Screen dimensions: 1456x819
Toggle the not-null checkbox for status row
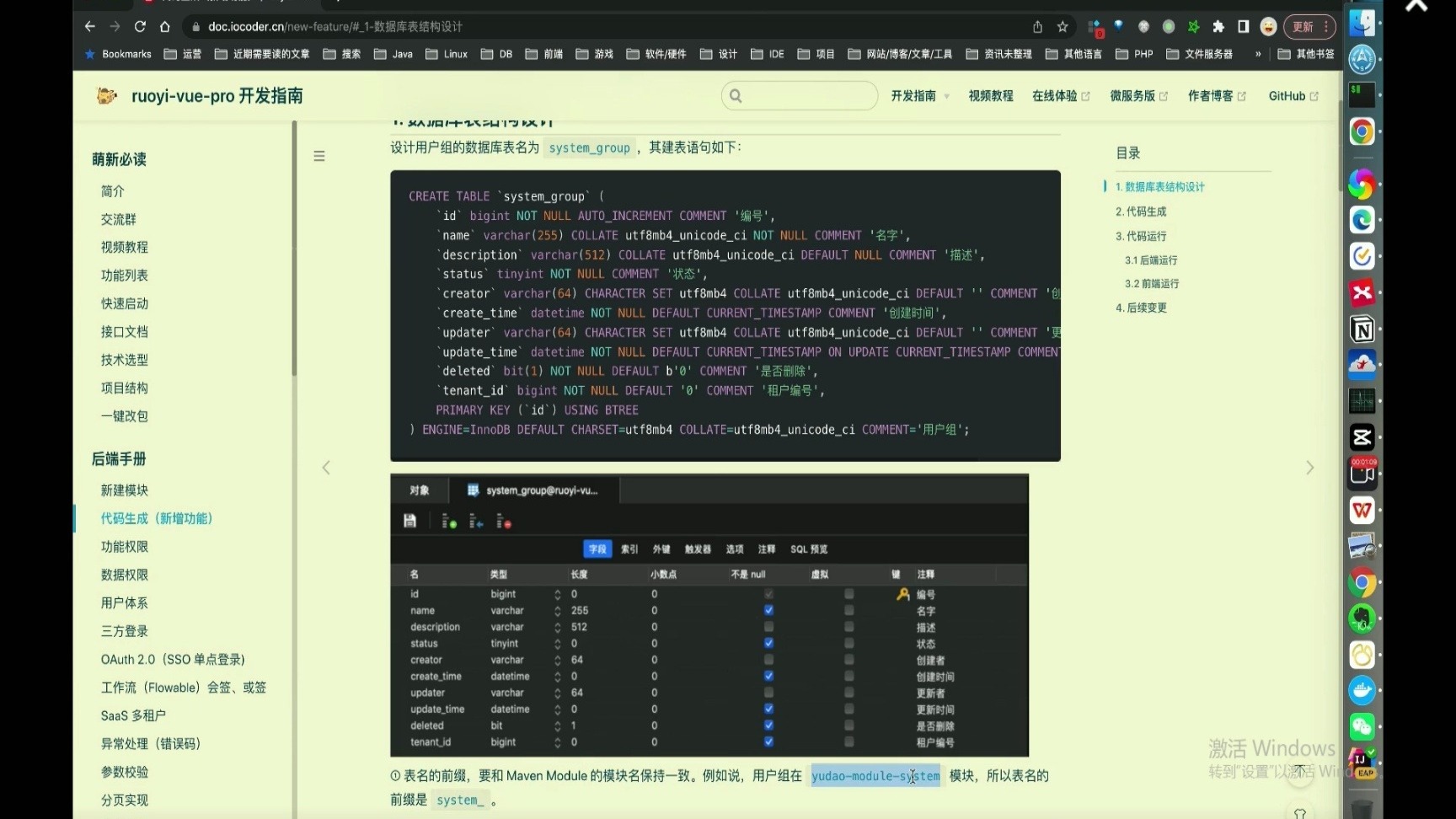tap(768, 643)
